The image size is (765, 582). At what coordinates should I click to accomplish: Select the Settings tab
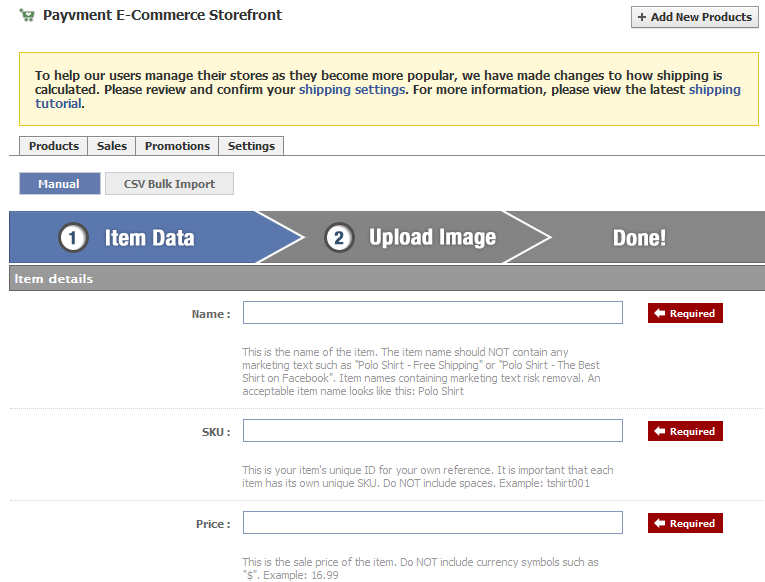251,146
